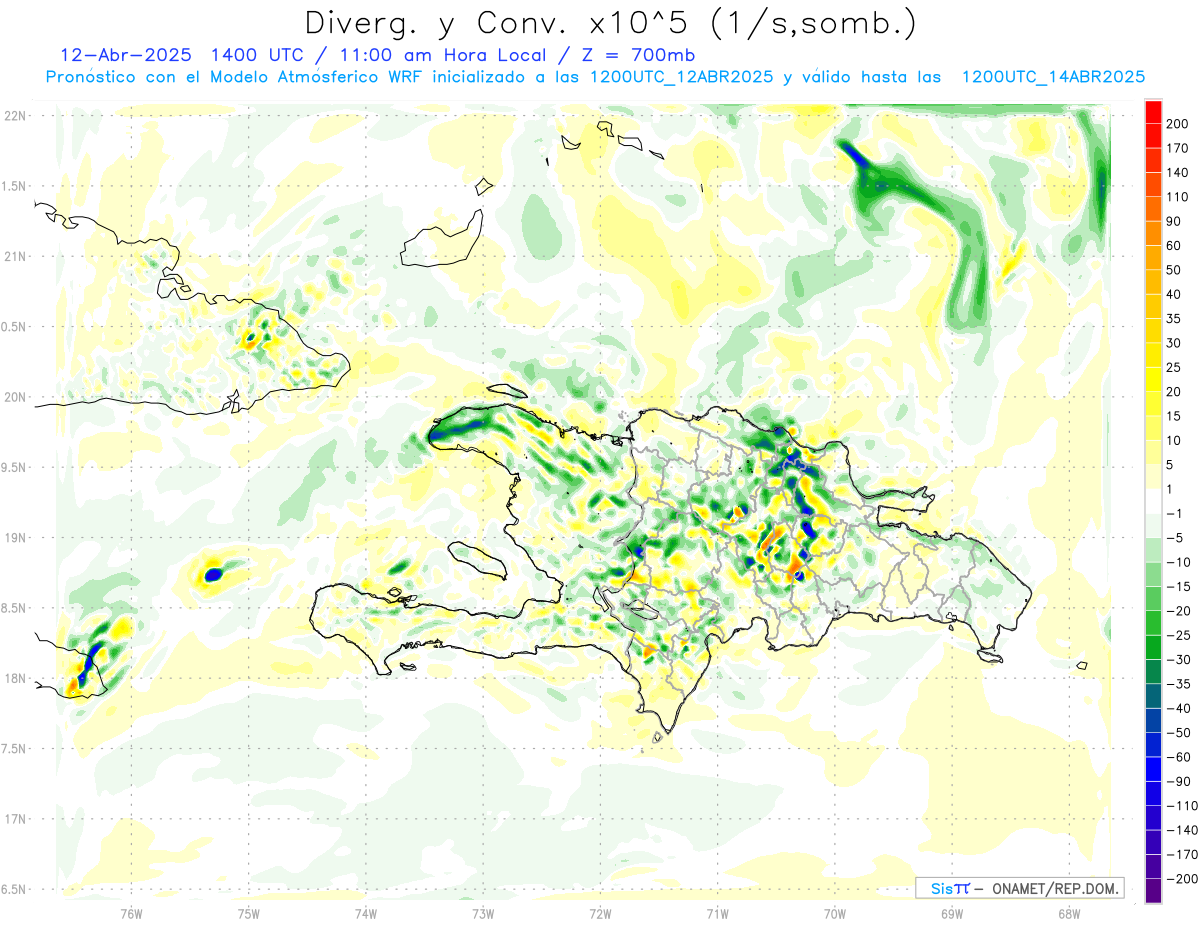Select the dark purple swatch below -200
The height and width of the screenshot is (927, 1200).
click(x=1153, y=891)
